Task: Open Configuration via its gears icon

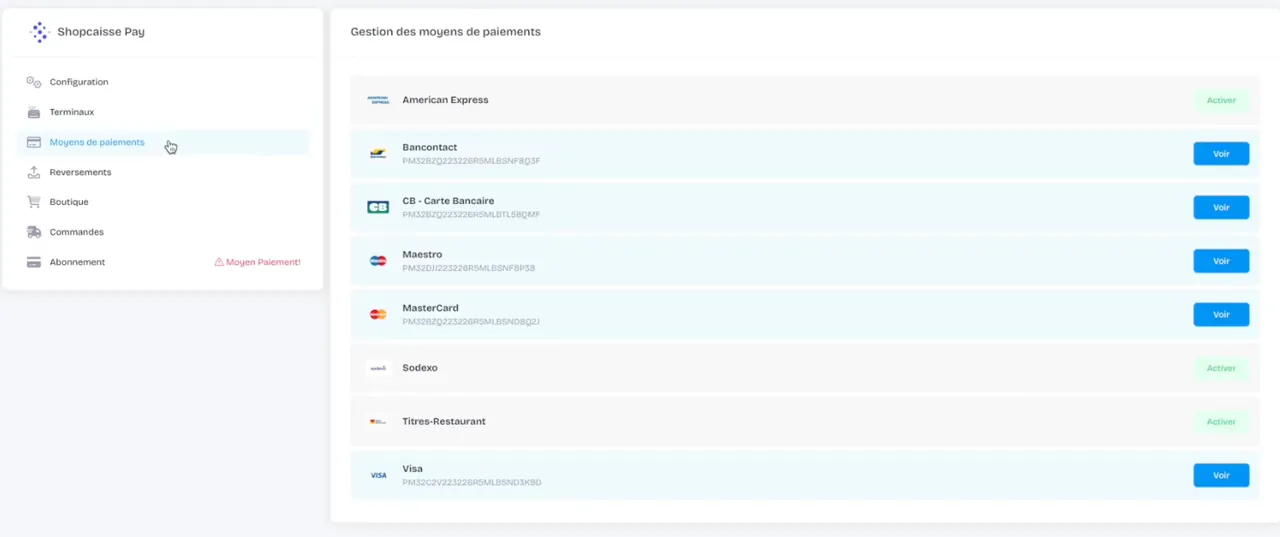Action: (x=34, y=82)
